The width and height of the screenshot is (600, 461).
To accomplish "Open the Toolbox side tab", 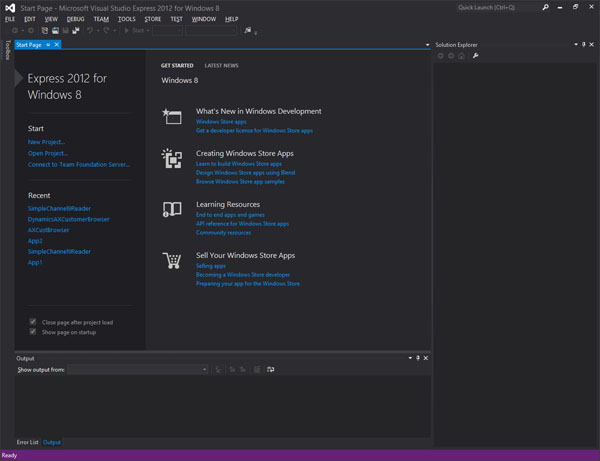I will click(x=7, y=50).
